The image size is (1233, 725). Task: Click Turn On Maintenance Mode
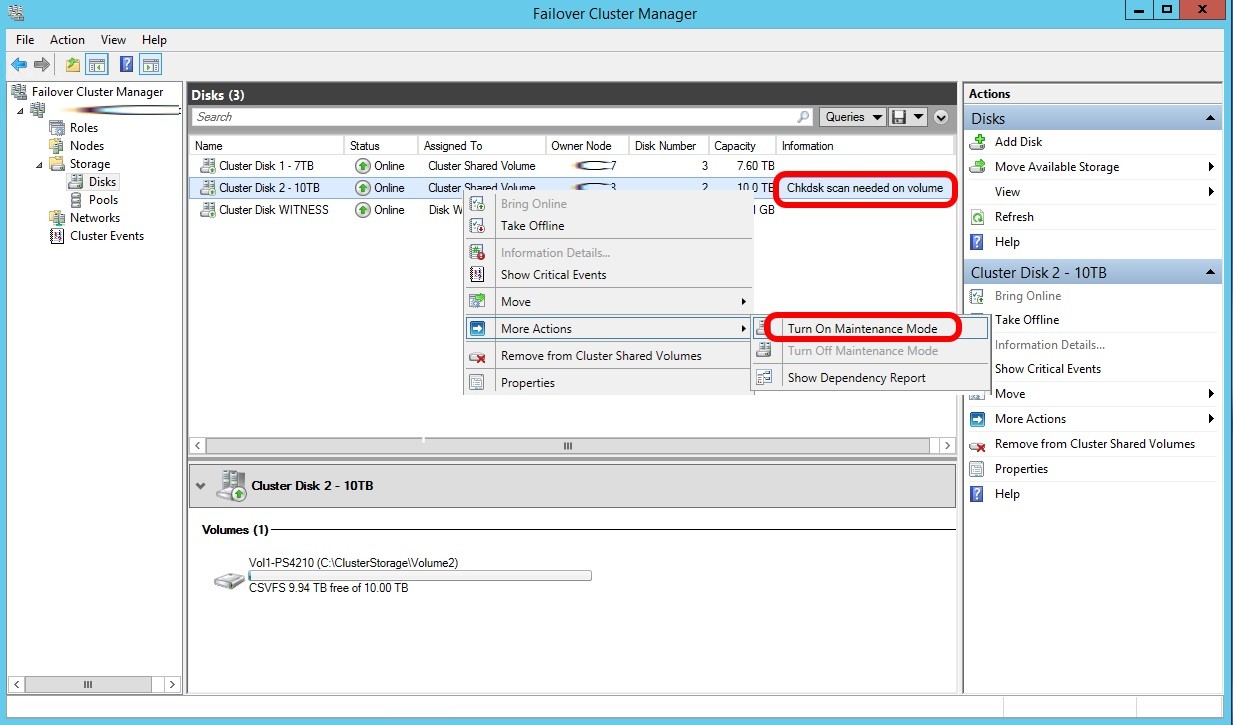pos(862,327)
